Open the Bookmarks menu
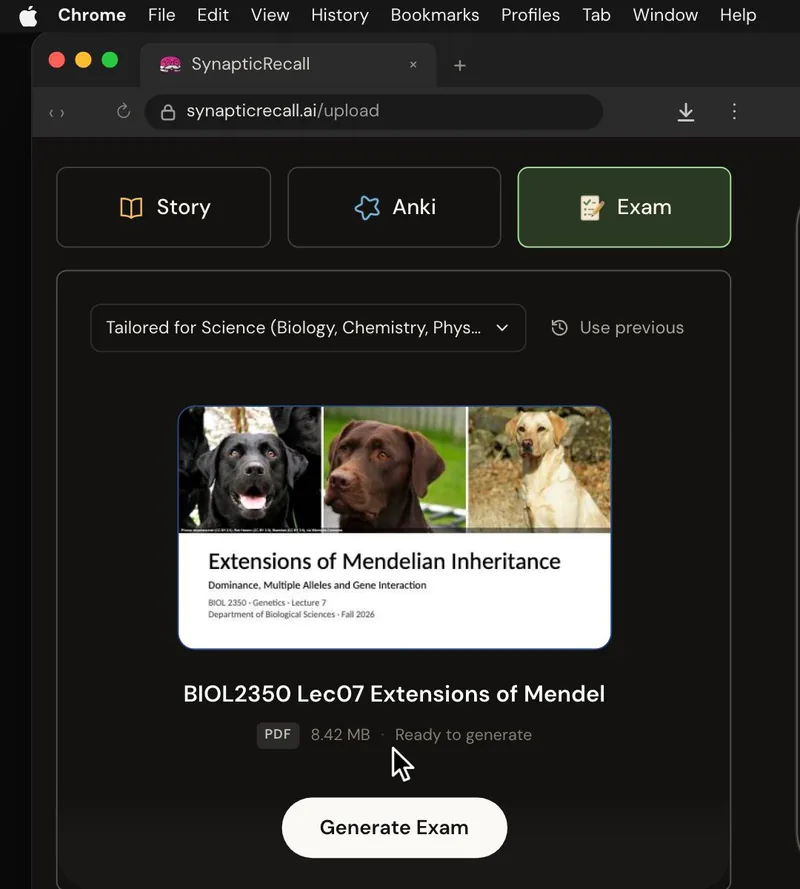 (434, 15)
